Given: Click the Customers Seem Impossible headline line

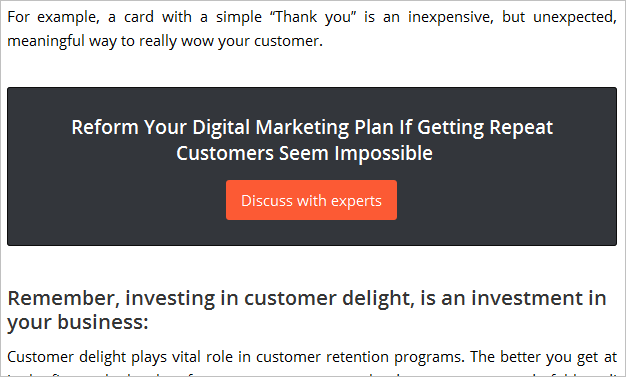Looking at the screenshot, I should tap(304, 153).
